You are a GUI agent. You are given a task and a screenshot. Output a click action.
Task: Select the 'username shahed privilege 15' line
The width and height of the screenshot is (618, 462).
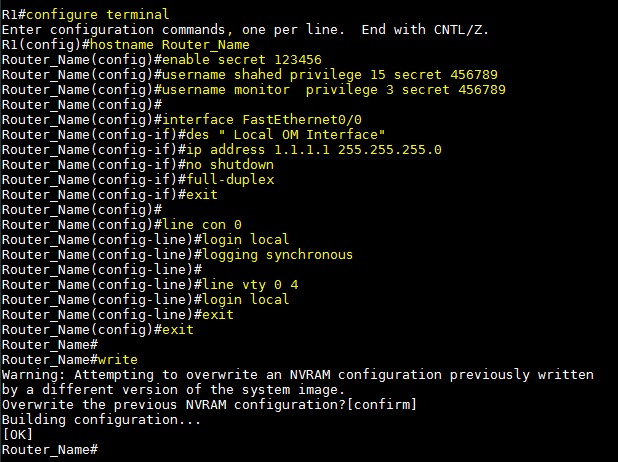(x=330, y=75)
